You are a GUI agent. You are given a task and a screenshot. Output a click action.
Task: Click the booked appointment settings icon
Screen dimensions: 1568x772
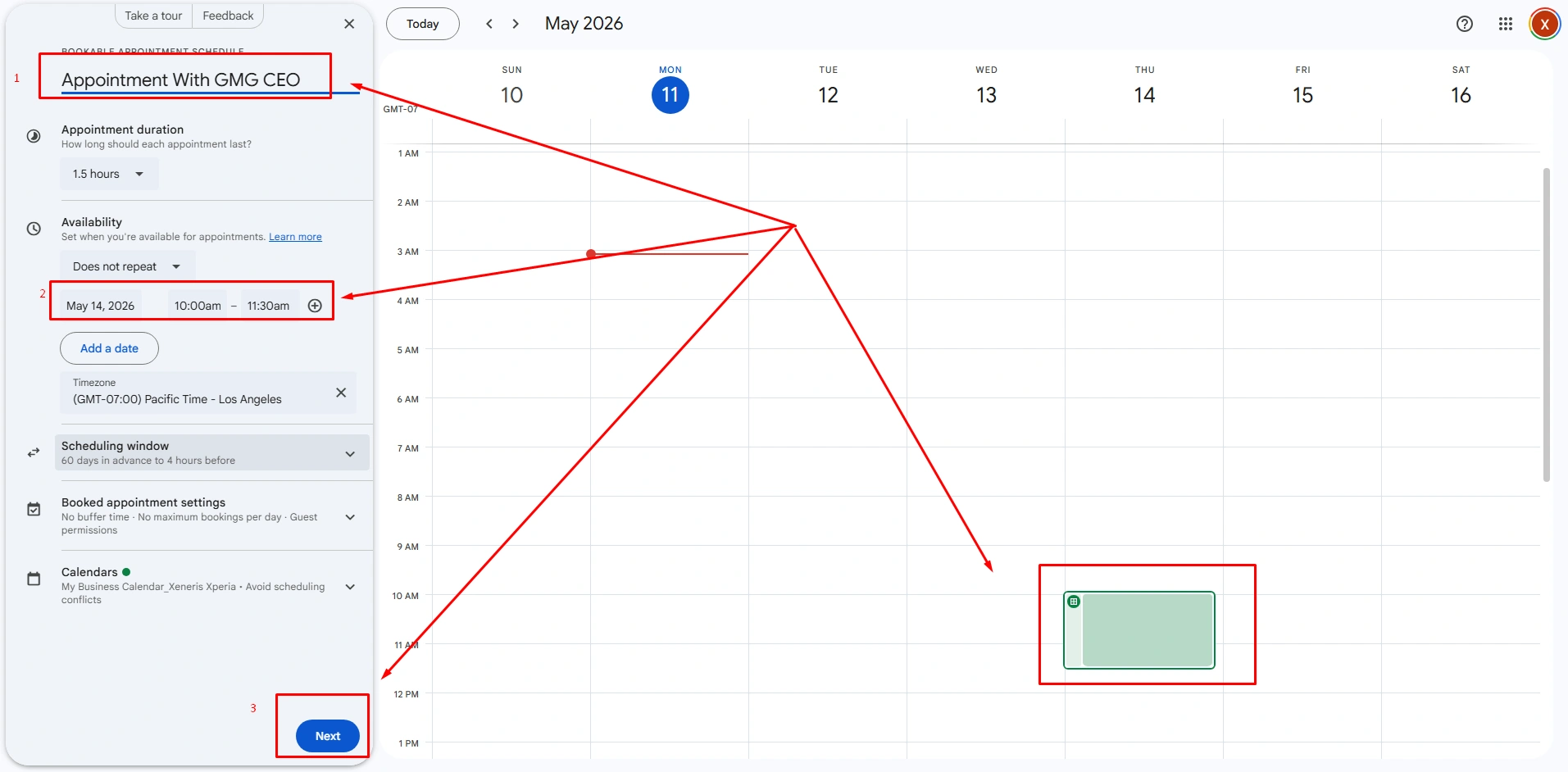pos(34,509)
